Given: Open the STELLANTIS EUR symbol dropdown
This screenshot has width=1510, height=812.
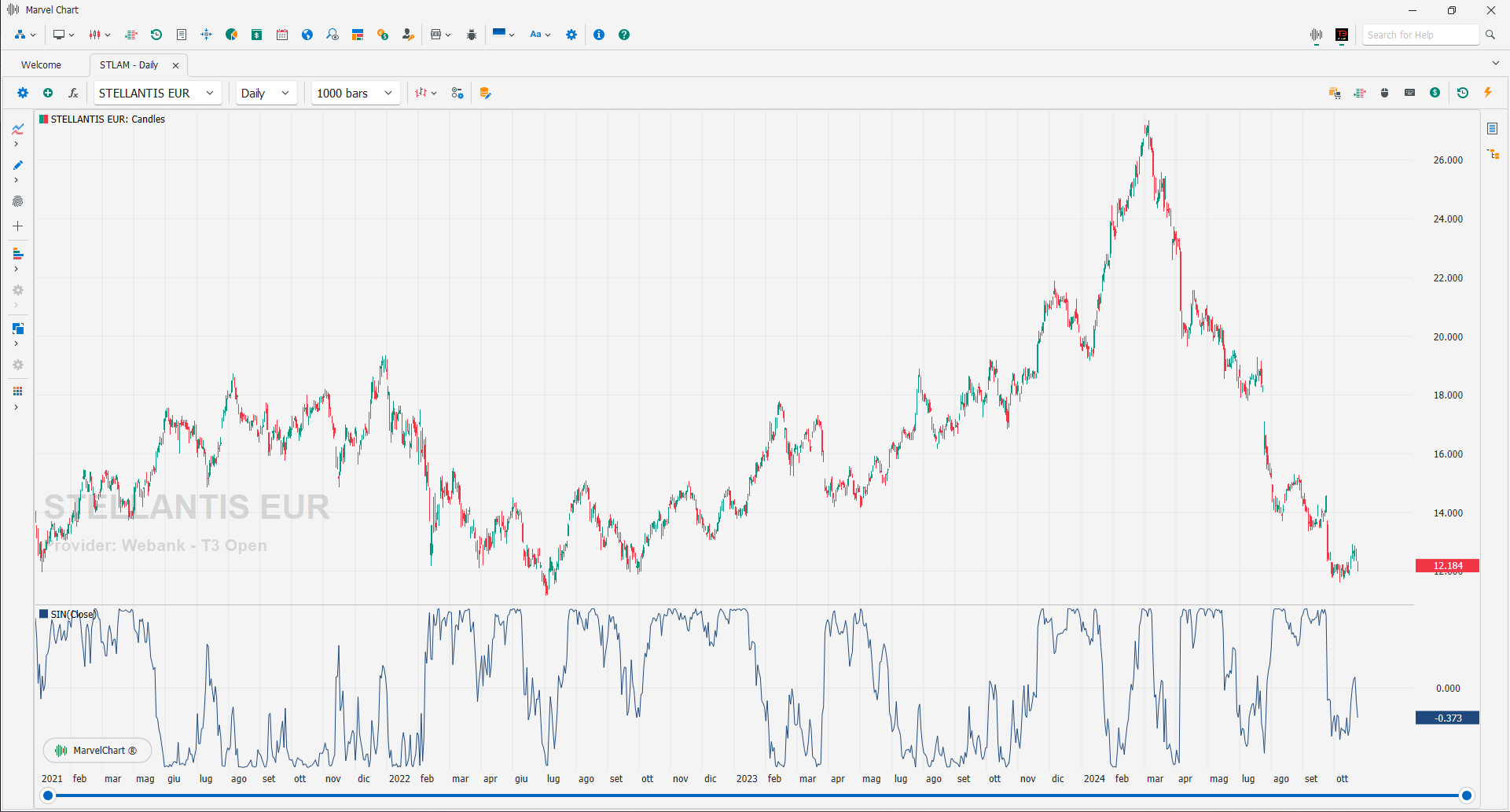Looking at the screenshot, I should pyautogui.click(x=157, y=93).
